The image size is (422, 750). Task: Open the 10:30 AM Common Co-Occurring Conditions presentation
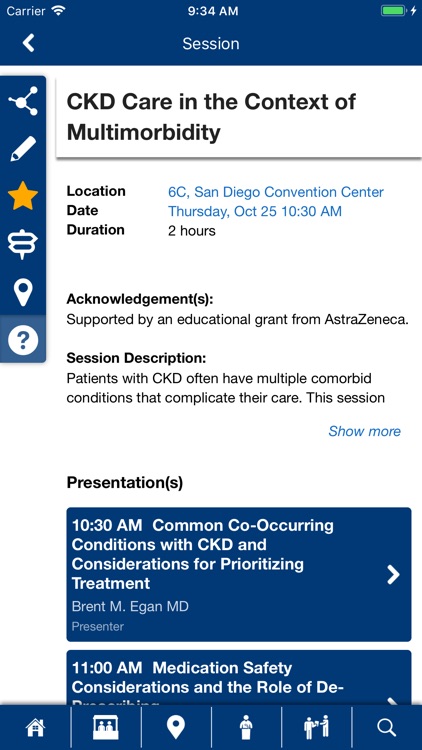239,574
